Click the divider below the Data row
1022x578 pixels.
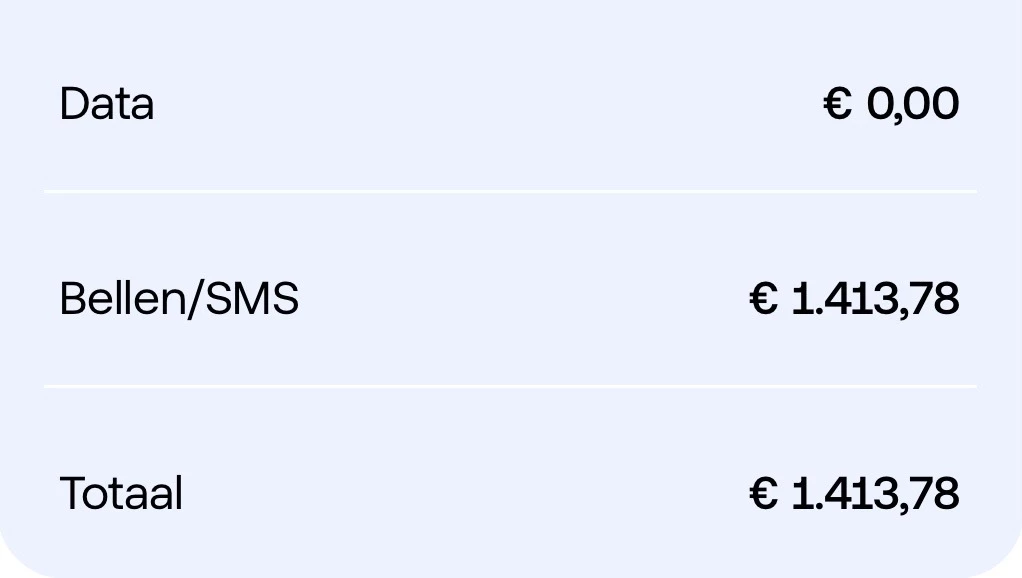pos(510,190)
